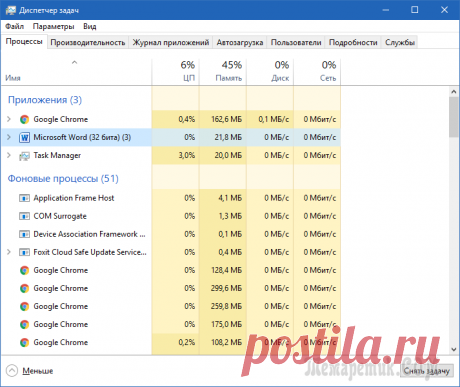The height and width of the screenshot is (387, 460).
Task: Click the Диспетчер задач title bar icon
Action: pos(11,10)
